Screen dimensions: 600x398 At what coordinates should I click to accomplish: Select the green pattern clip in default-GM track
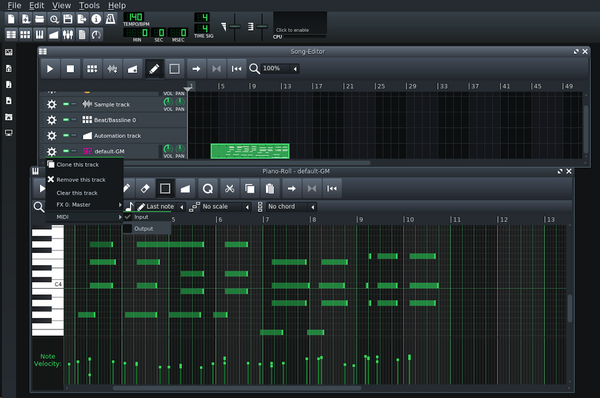point(250,151)
